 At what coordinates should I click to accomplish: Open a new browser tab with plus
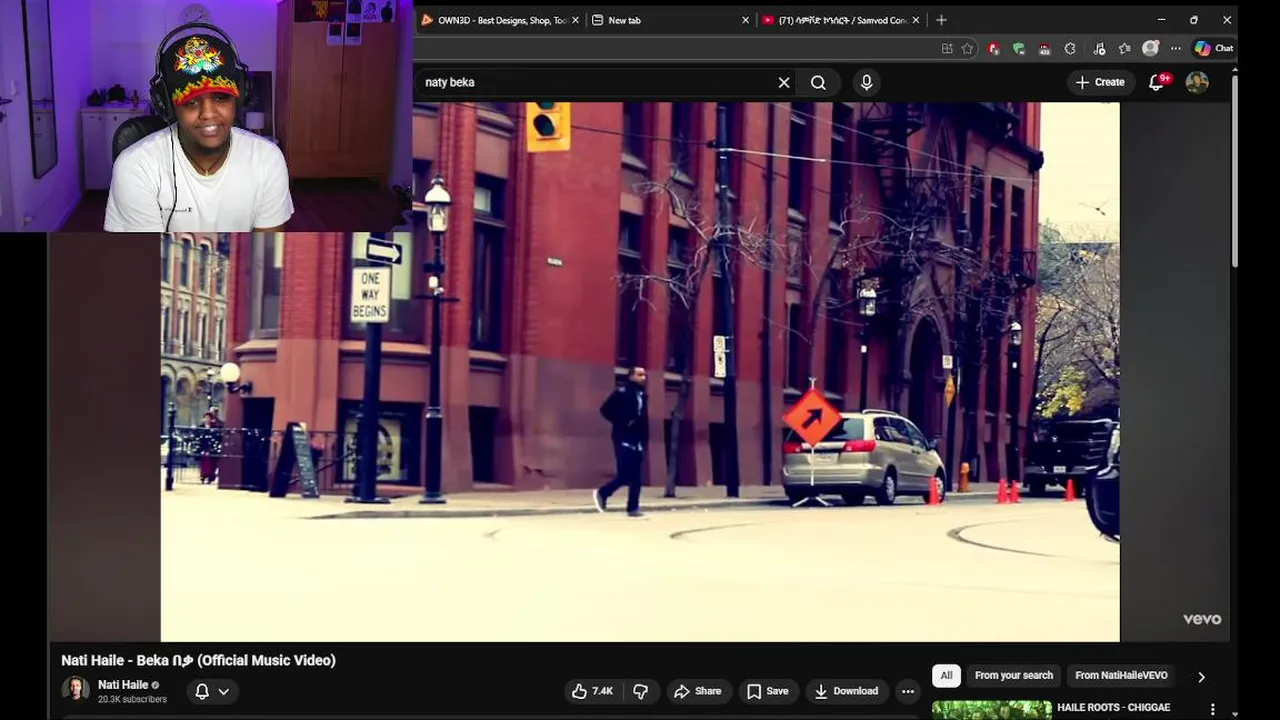[940, 20]
